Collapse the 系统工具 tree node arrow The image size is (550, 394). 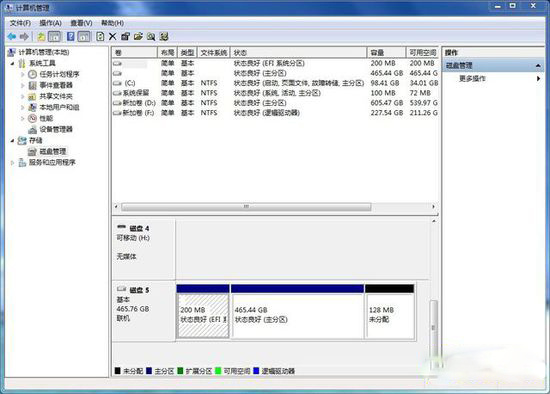click(x=13, y=64)
